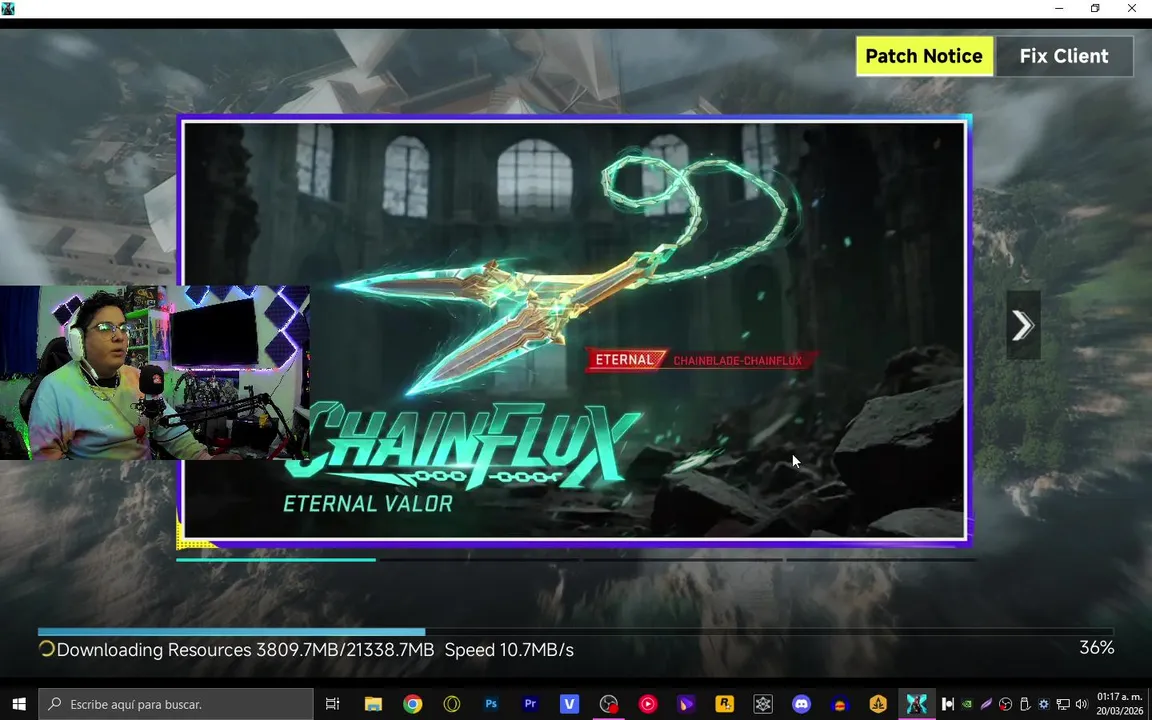Open Task View on the taskbar
This screenshot has height=720, width=1152.
click(332, 704)
